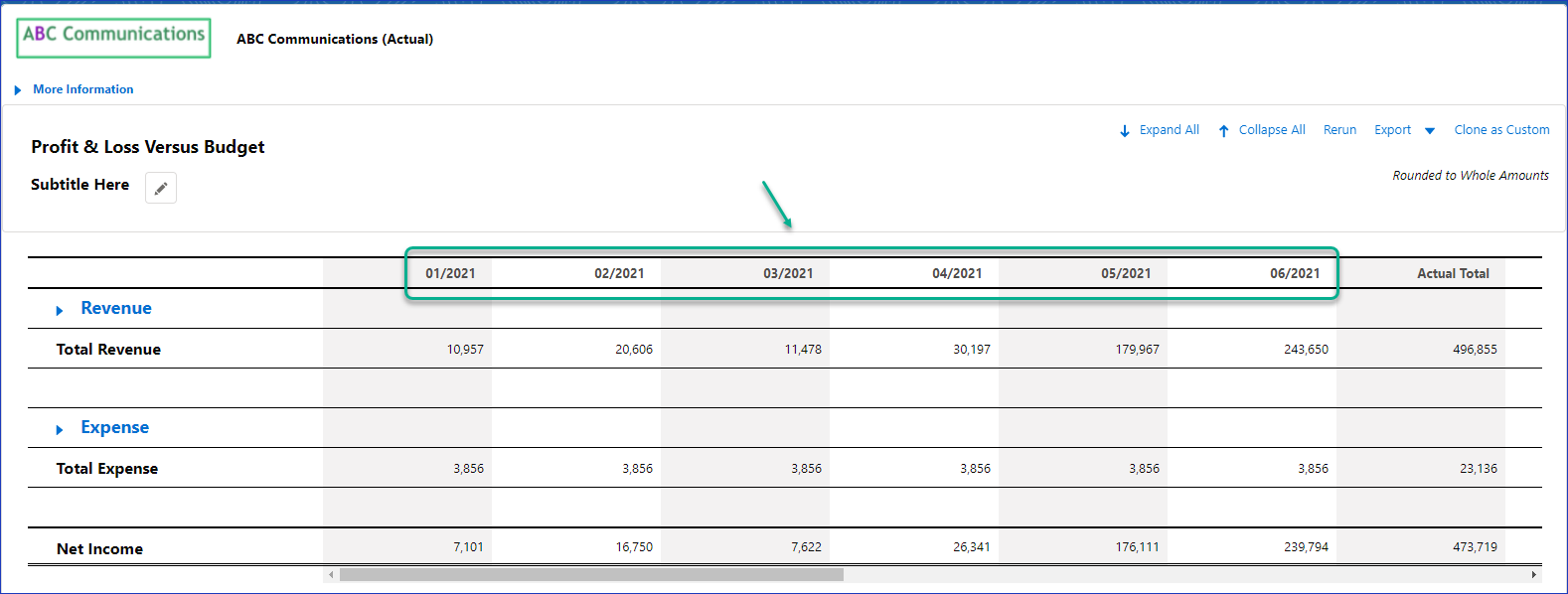This screenshot has width=1568, height=594.
Task: Select the Actual Total column header
Action: [1453, 273]
